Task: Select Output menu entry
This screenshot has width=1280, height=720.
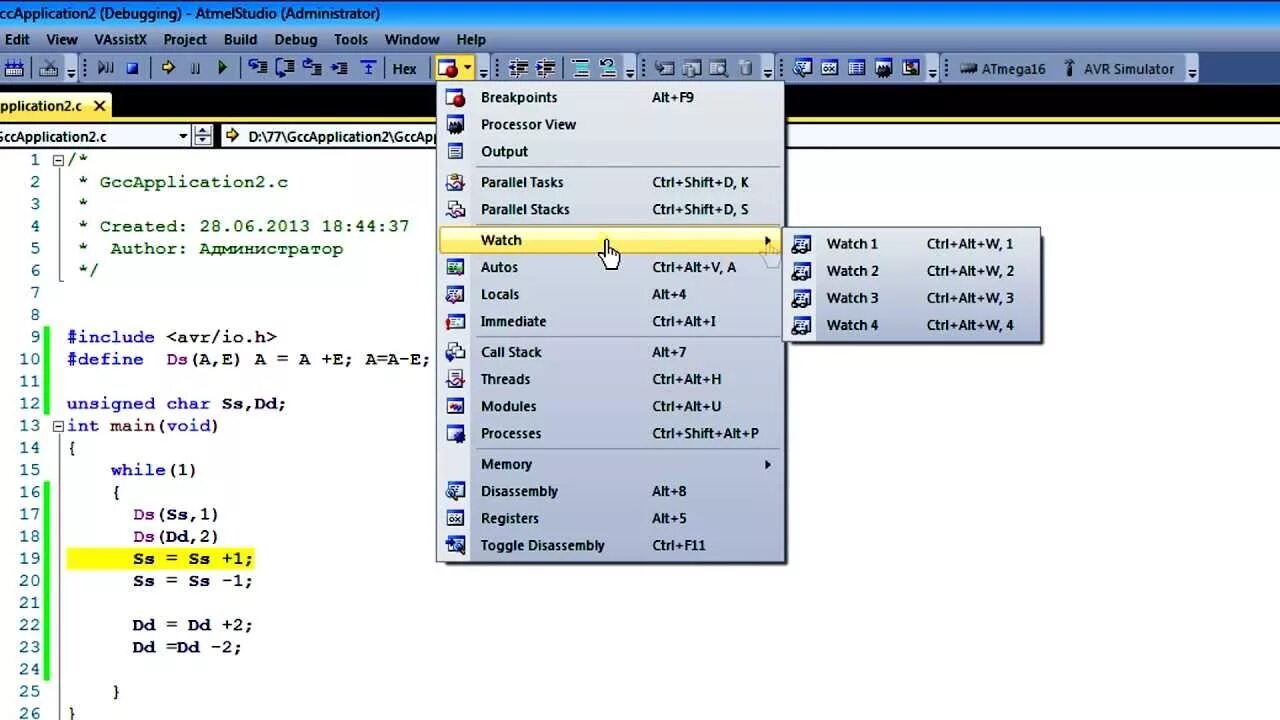Action: coord(611,151)
